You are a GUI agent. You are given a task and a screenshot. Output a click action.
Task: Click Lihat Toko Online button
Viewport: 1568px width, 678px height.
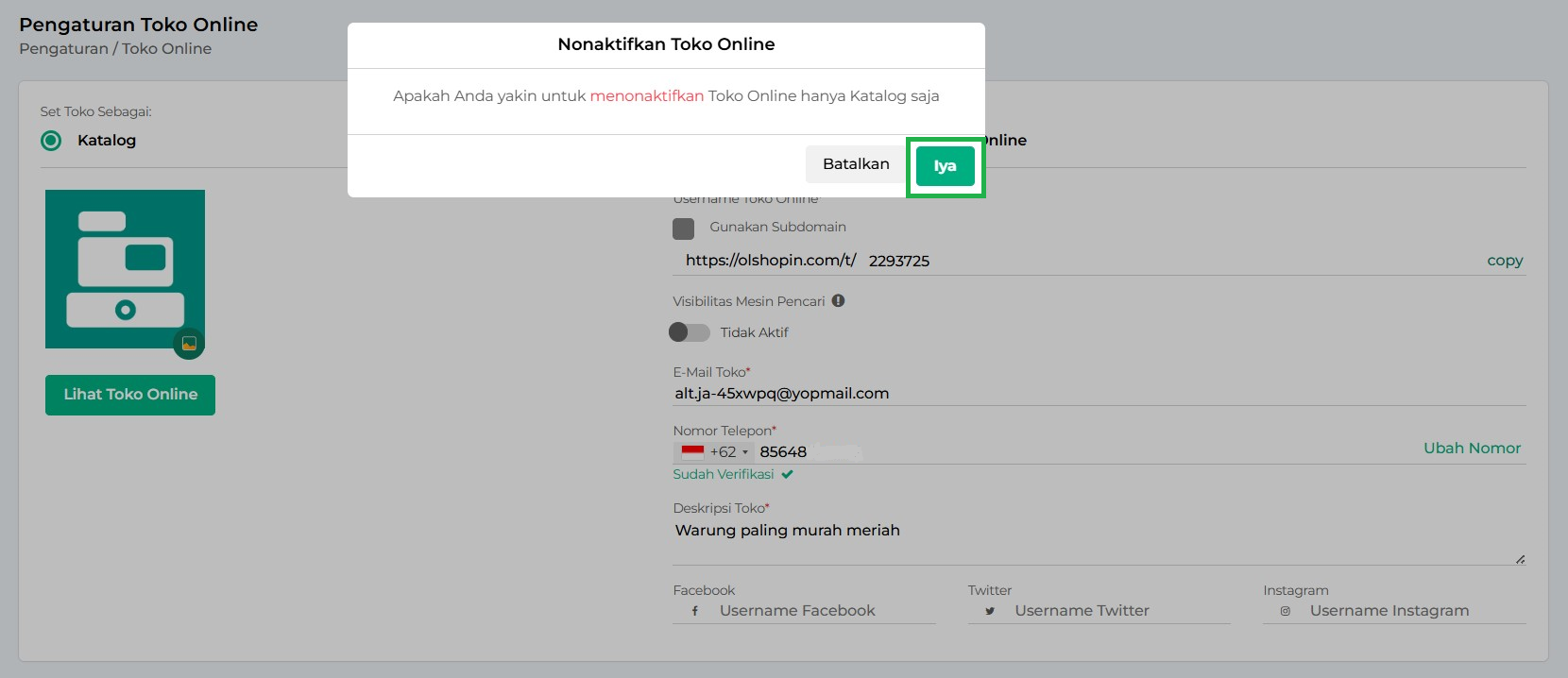[x=130, y=395]
